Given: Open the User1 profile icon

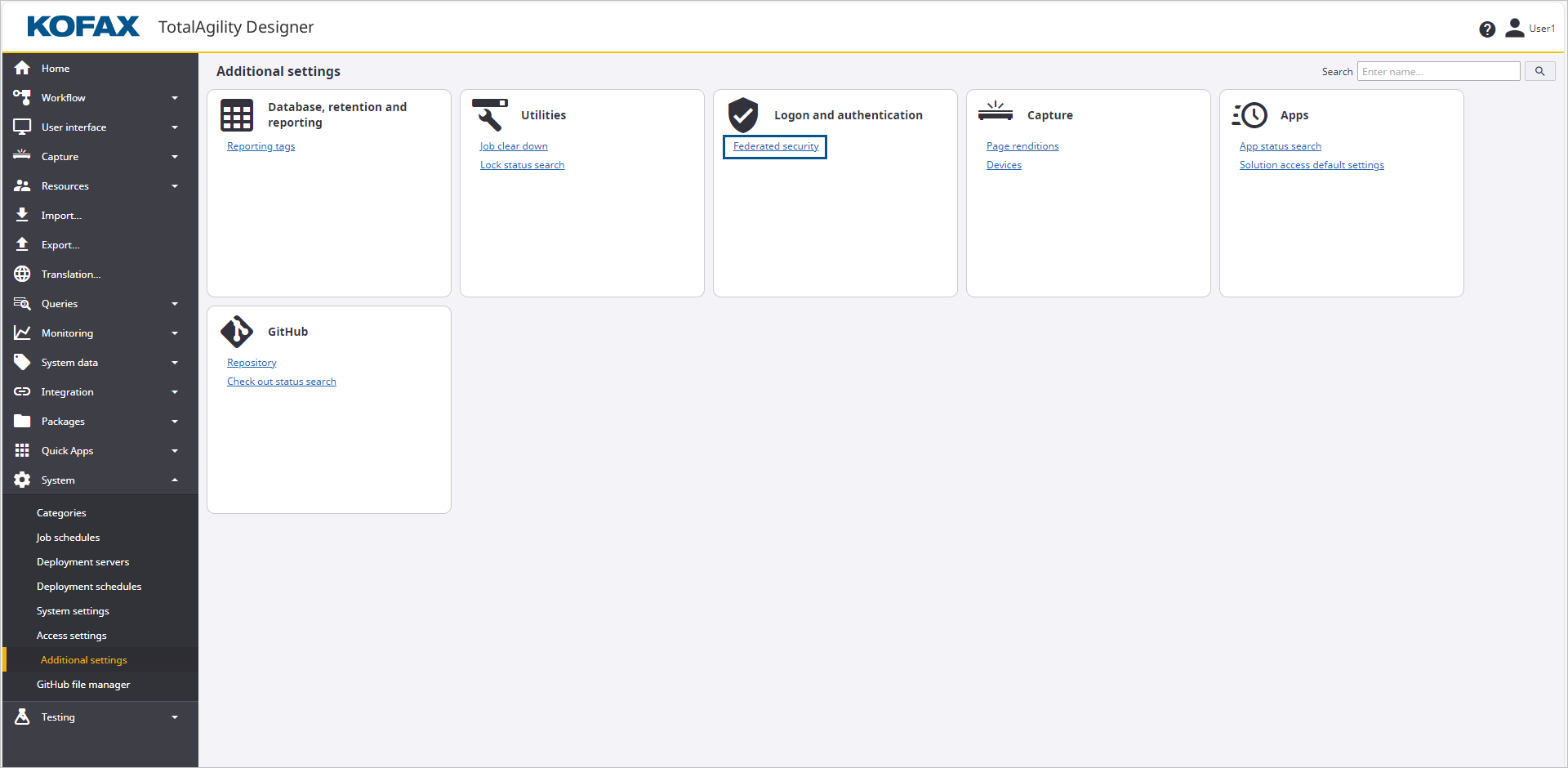Looking at the screenshot, I should [1515, 28].
